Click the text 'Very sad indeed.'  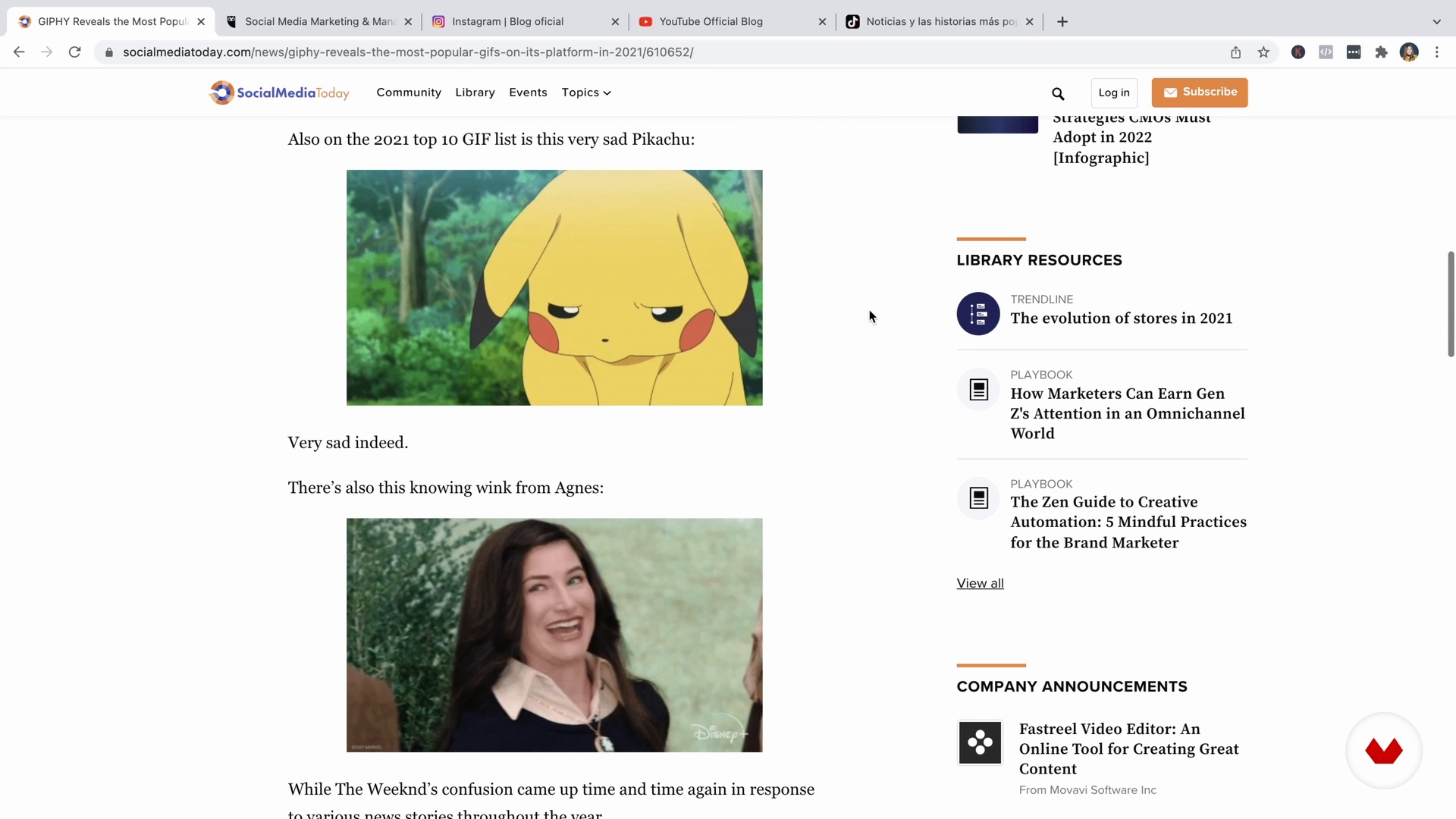point(347,443)
